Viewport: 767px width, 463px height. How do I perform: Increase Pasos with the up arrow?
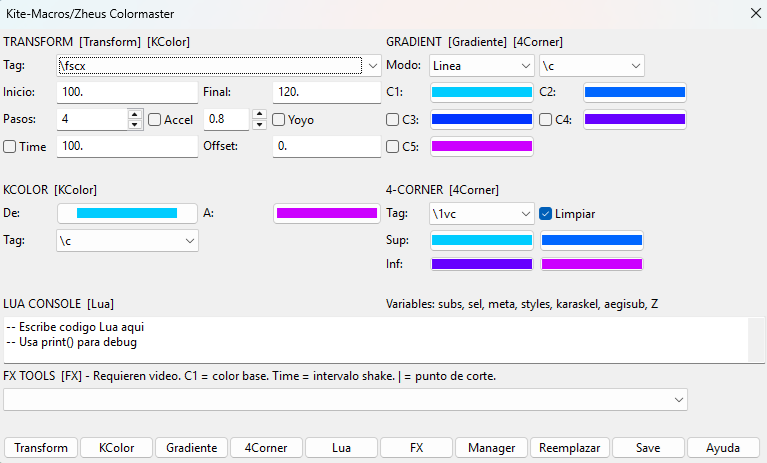135,114
